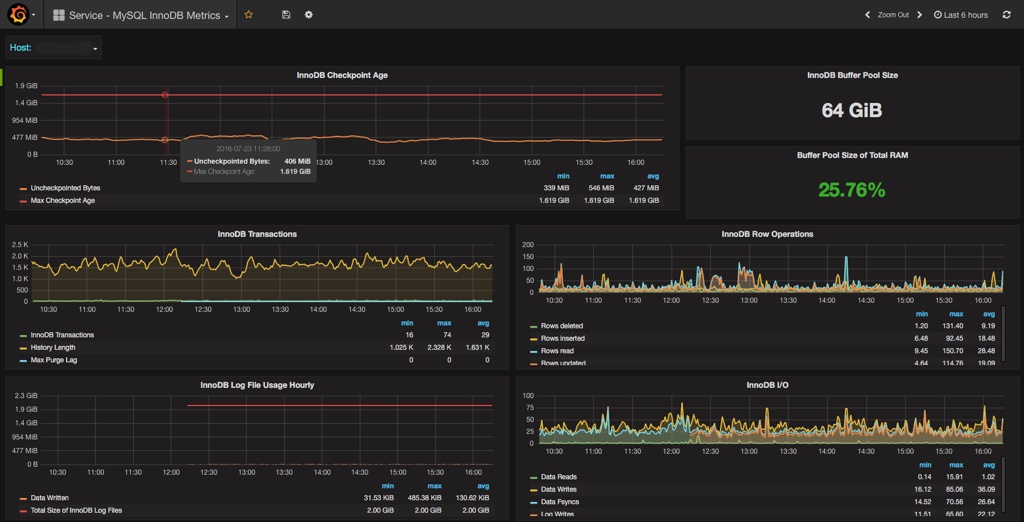Open the InnoDB Row Operations panel title menu
Image resolution: width=1024 pixels, height=522 pixels.
767,234
